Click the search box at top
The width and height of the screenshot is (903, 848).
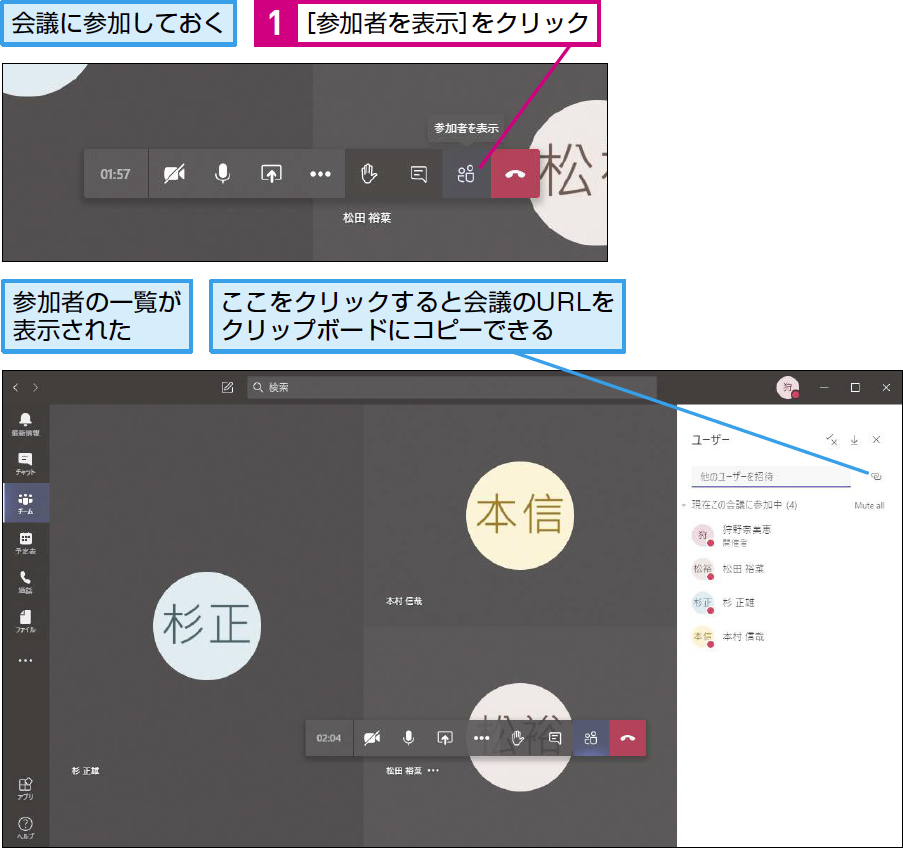click(452, 387)
